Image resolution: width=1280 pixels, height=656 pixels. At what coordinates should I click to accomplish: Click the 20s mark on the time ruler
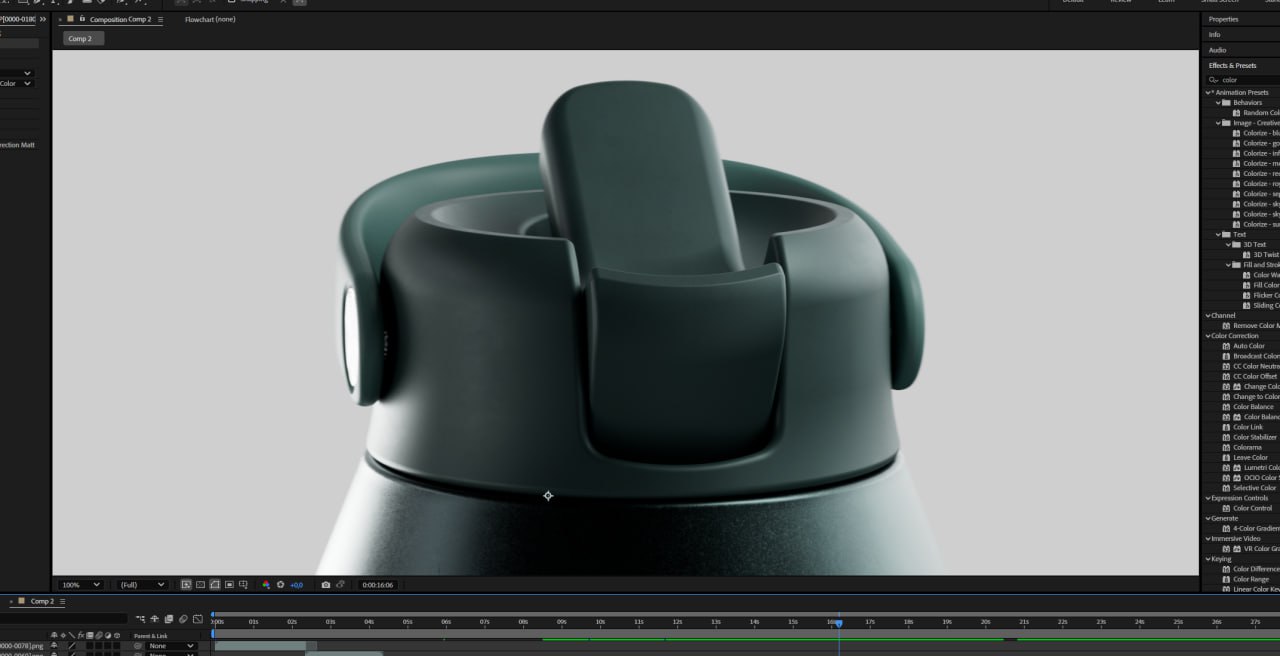(986, 622)
